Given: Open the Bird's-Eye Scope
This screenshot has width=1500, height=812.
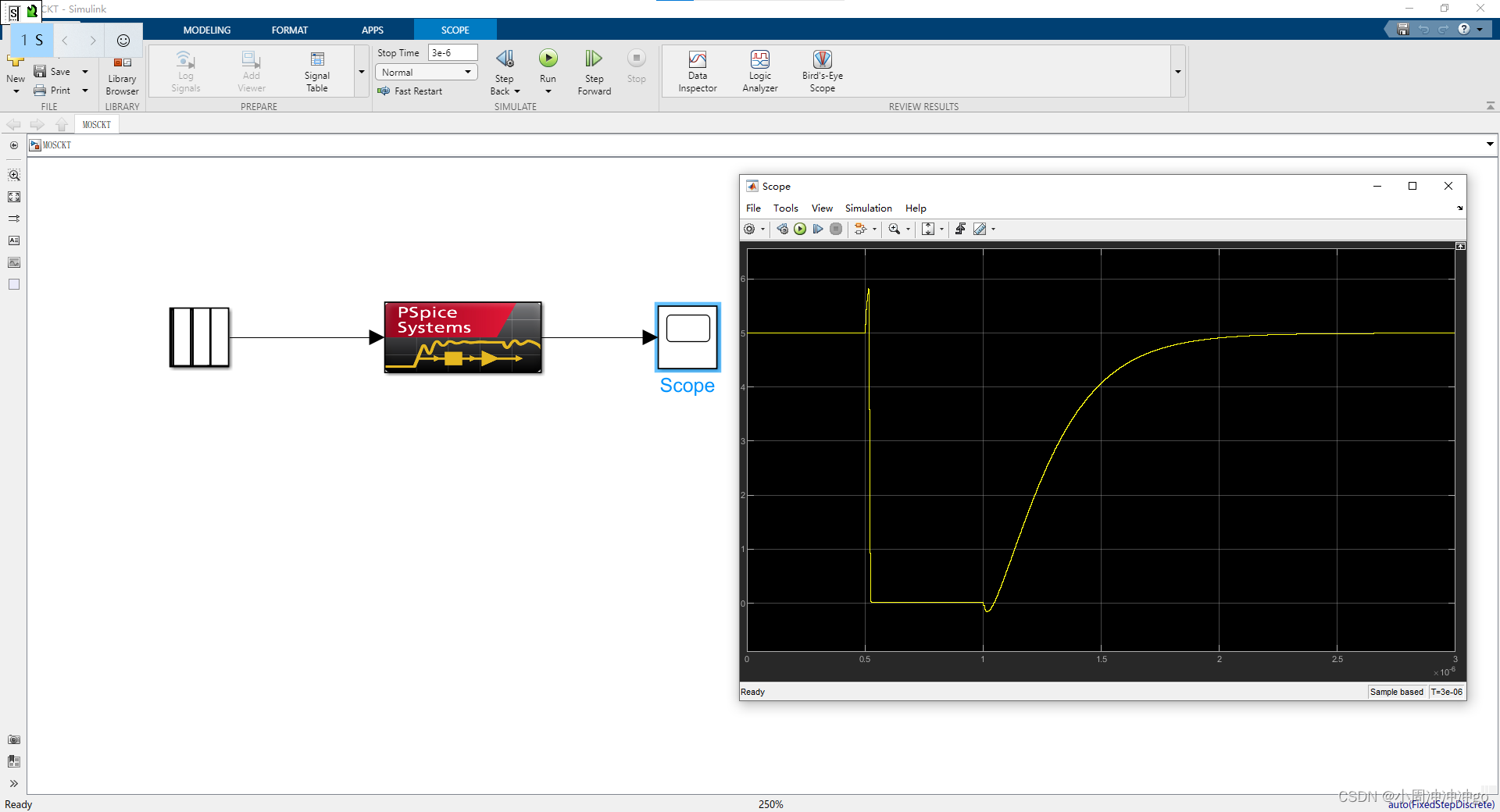Looking at the screenshot, I should 822,70.
